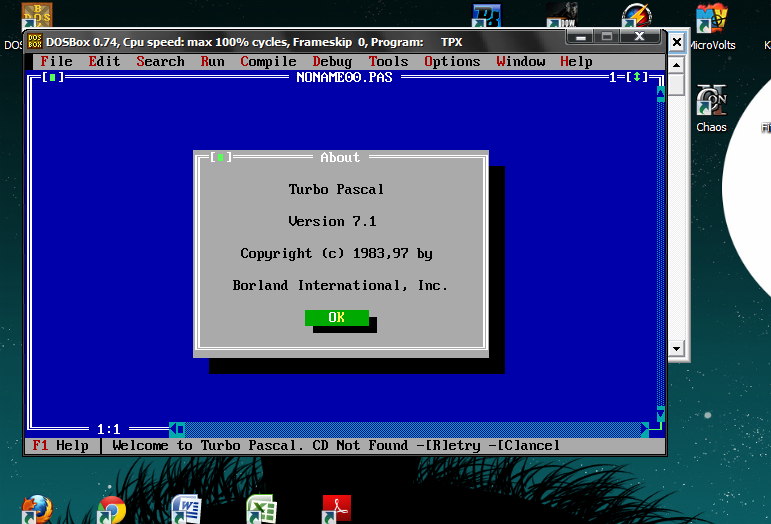Close the NONAME00.PAS editor window box
This screenshot has height=524, width=771.
click(x=53, y=77)
